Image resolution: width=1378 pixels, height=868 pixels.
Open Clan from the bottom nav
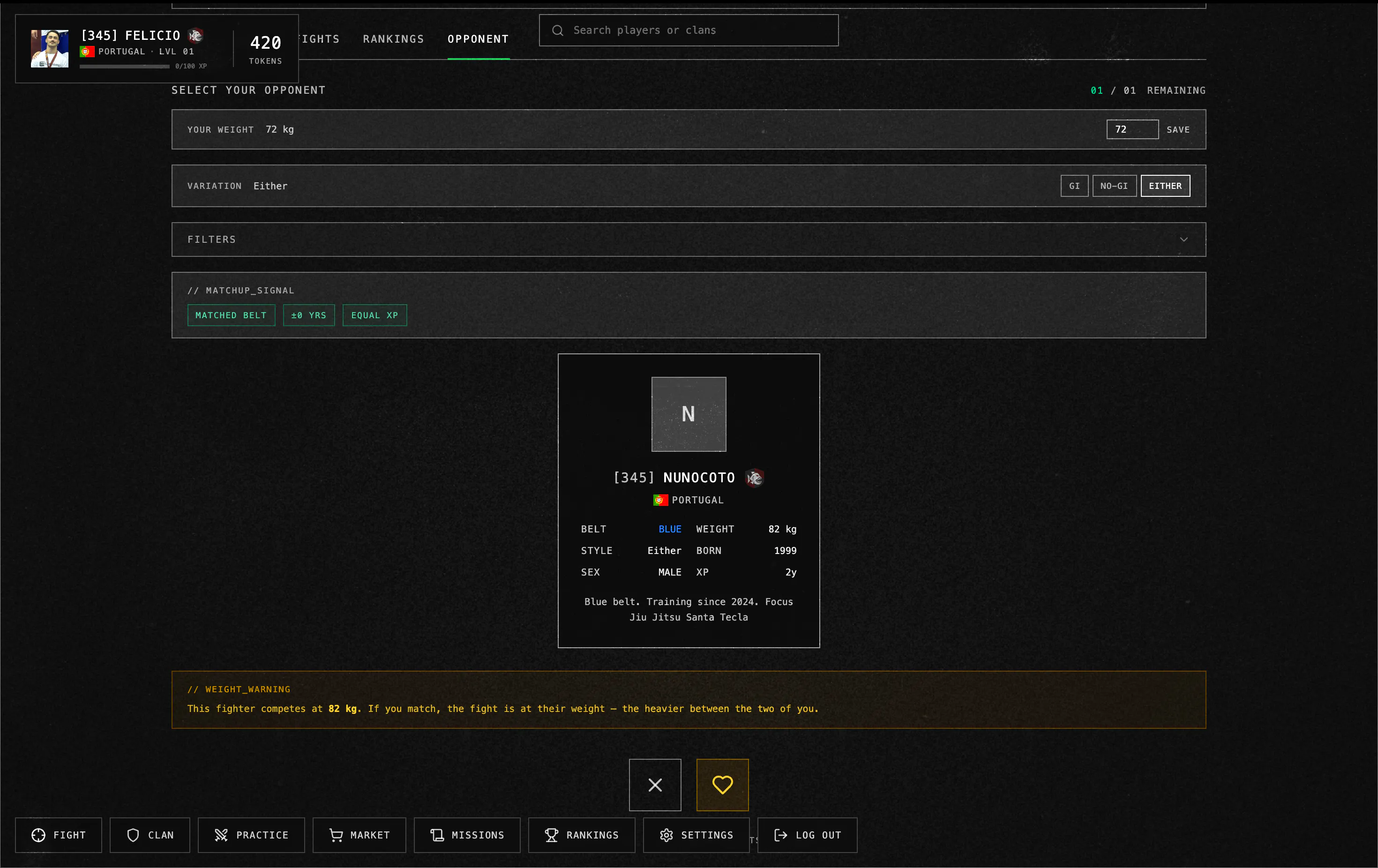(150, 835)
